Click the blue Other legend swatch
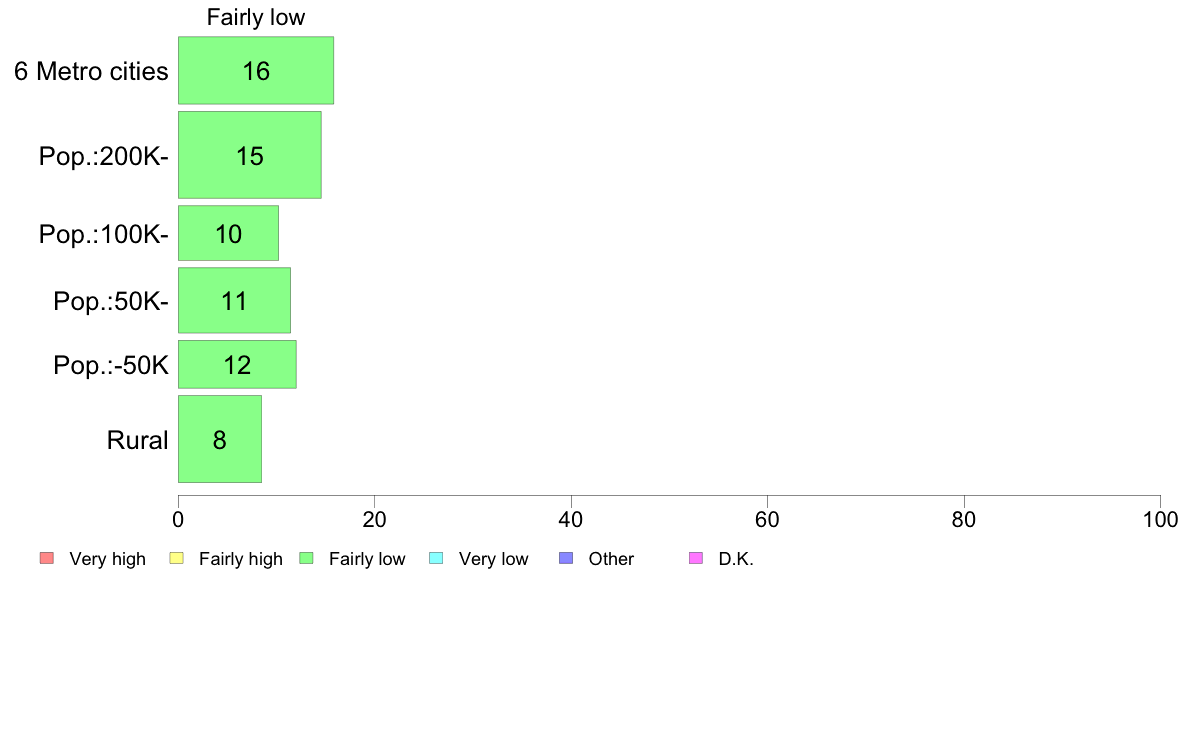Screen dimensions: 1188x736 (x=566, y=559)
